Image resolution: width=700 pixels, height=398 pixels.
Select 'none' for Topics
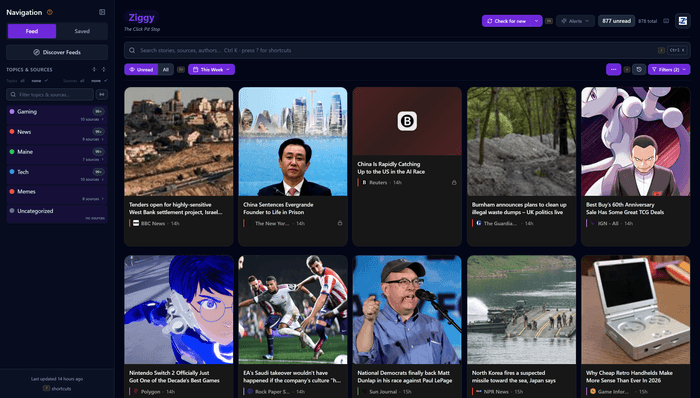[x=36, y=81]
